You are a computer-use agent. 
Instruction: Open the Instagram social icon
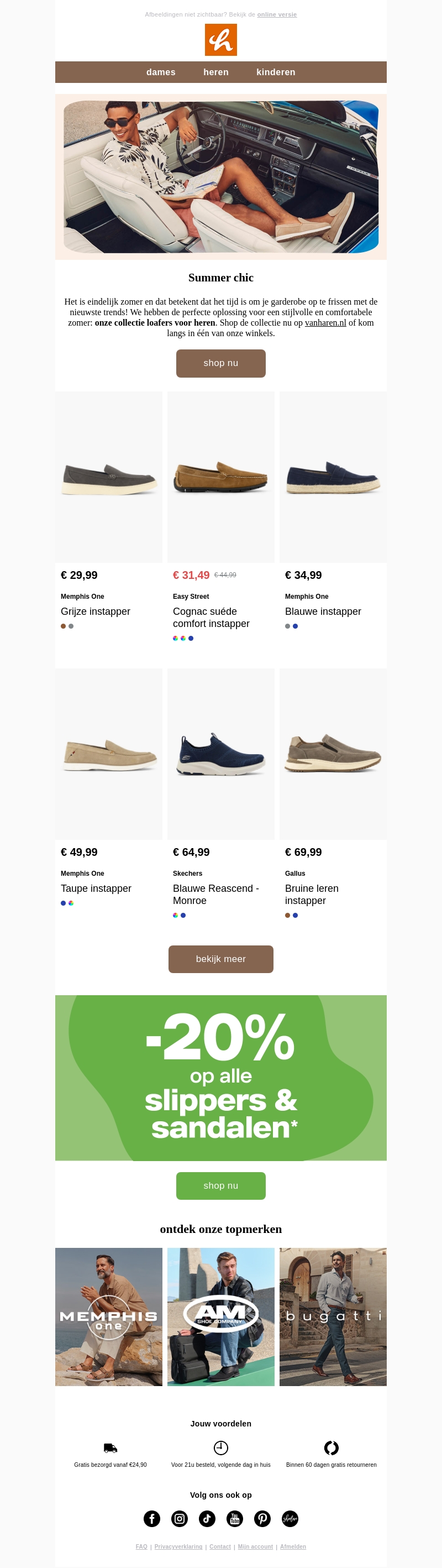180,1518
